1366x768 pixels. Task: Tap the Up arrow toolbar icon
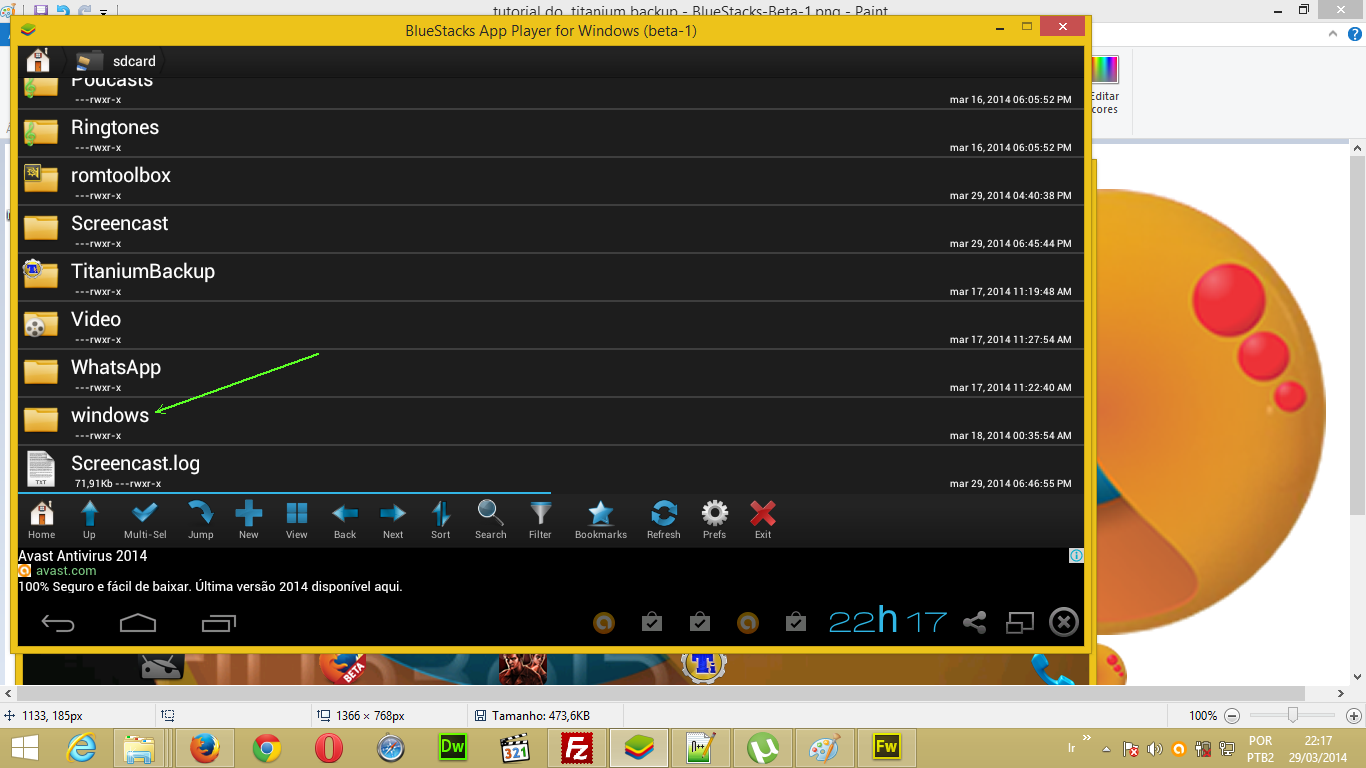(x=90, y=520)
